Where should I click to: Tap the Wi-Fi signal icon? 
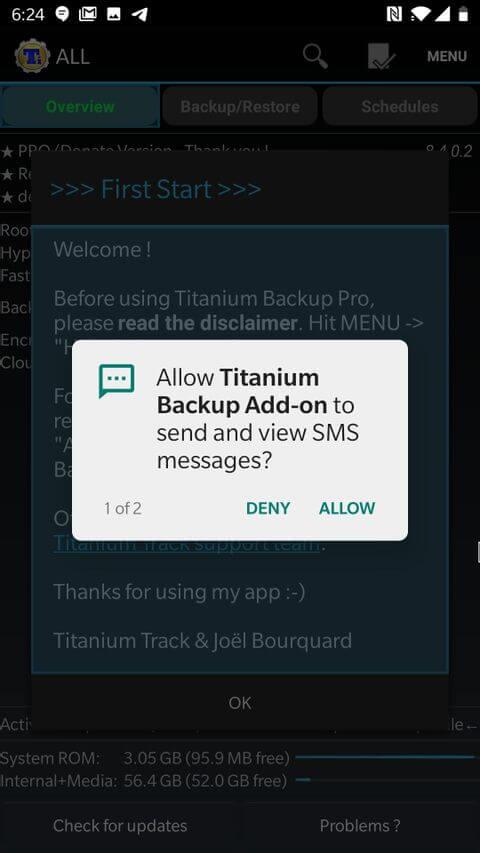[419, 14]
